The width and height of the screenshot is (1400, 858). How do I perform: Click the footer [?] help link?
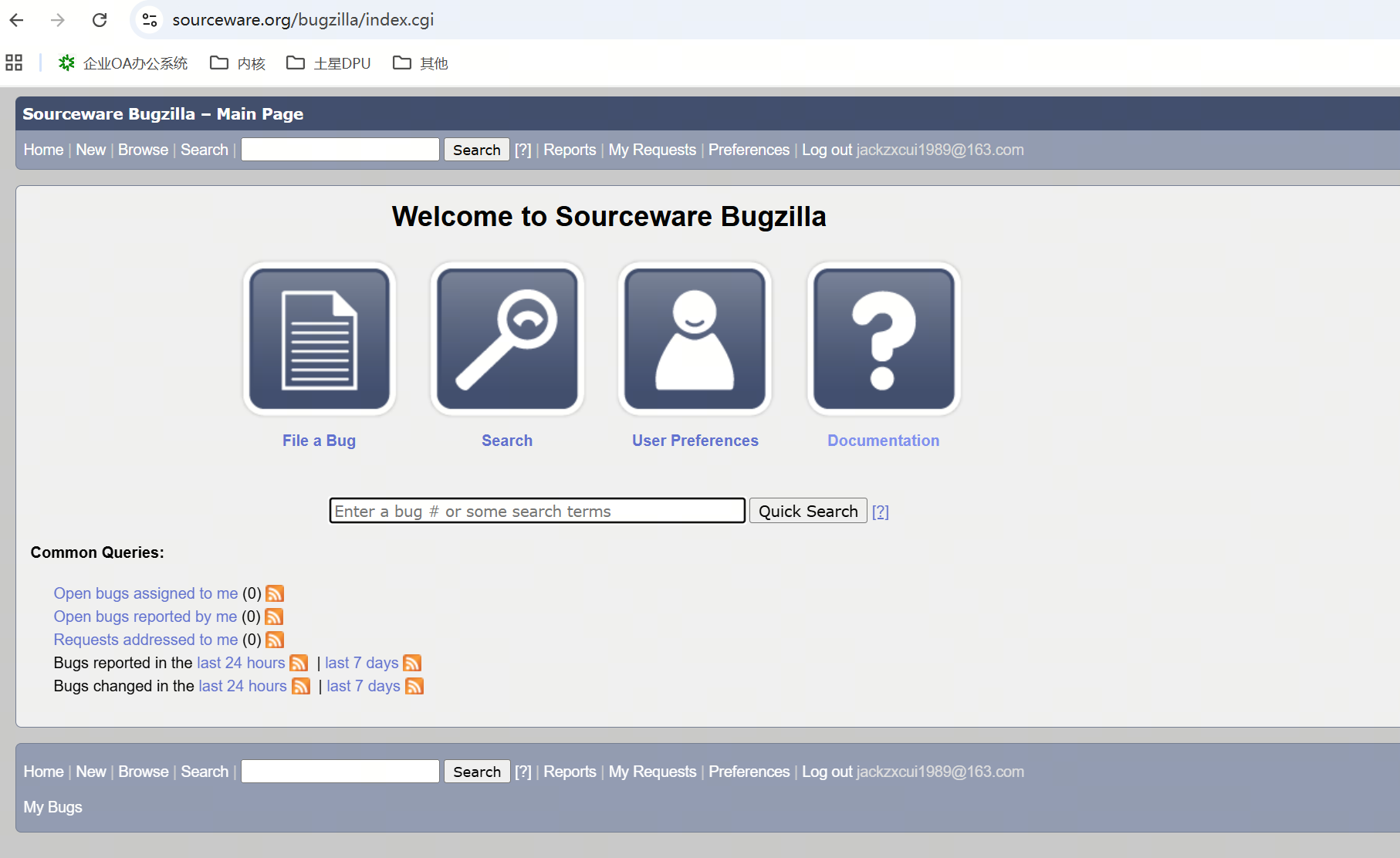[x=523, y=772]
